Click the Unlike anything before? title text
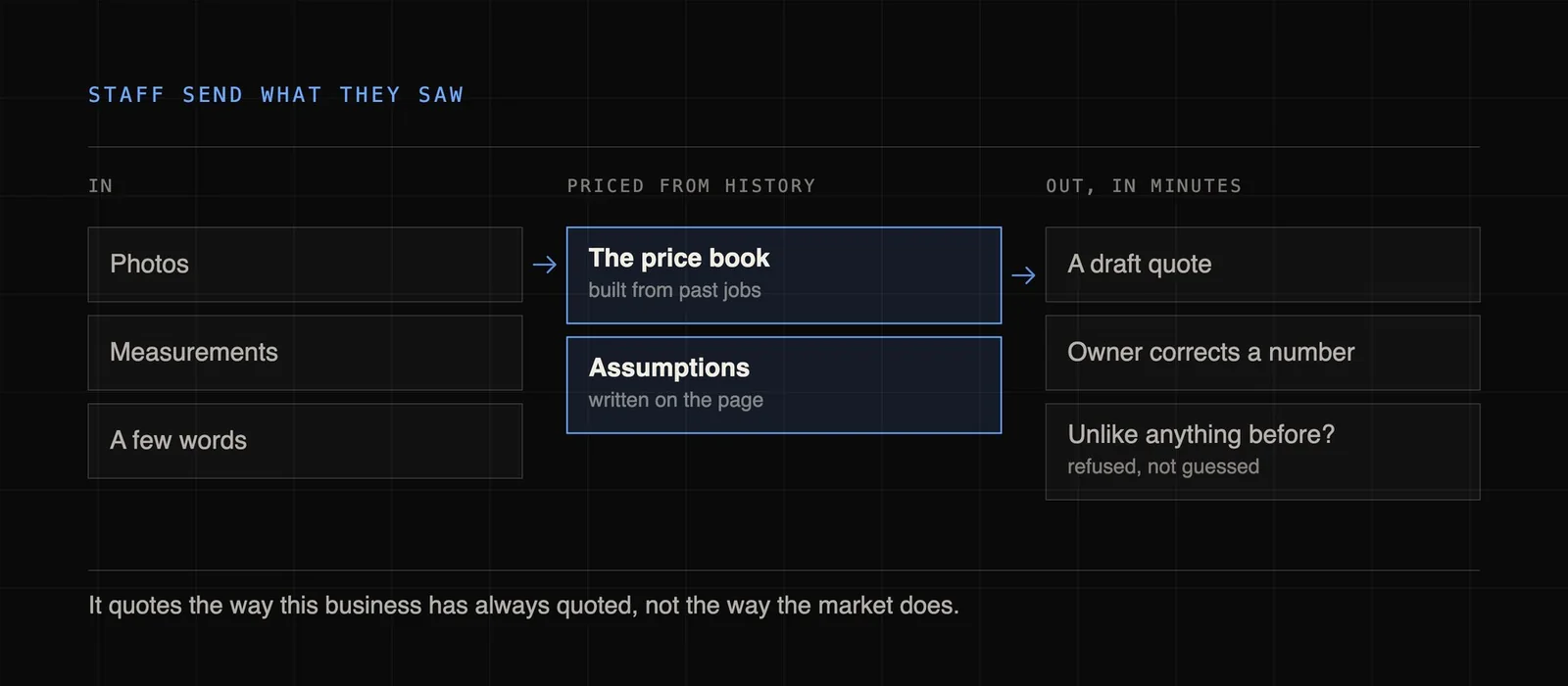 [x=1200, y=434]
